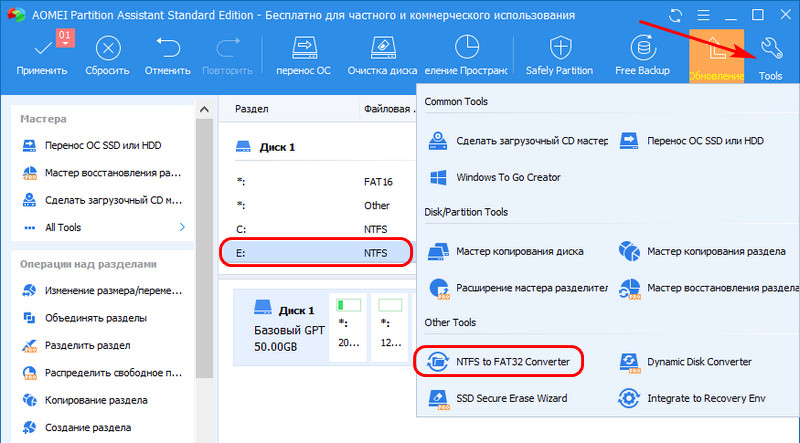Click the 01 pending operations badge
The height and width of the screenshot is (443, 800).
64,37
